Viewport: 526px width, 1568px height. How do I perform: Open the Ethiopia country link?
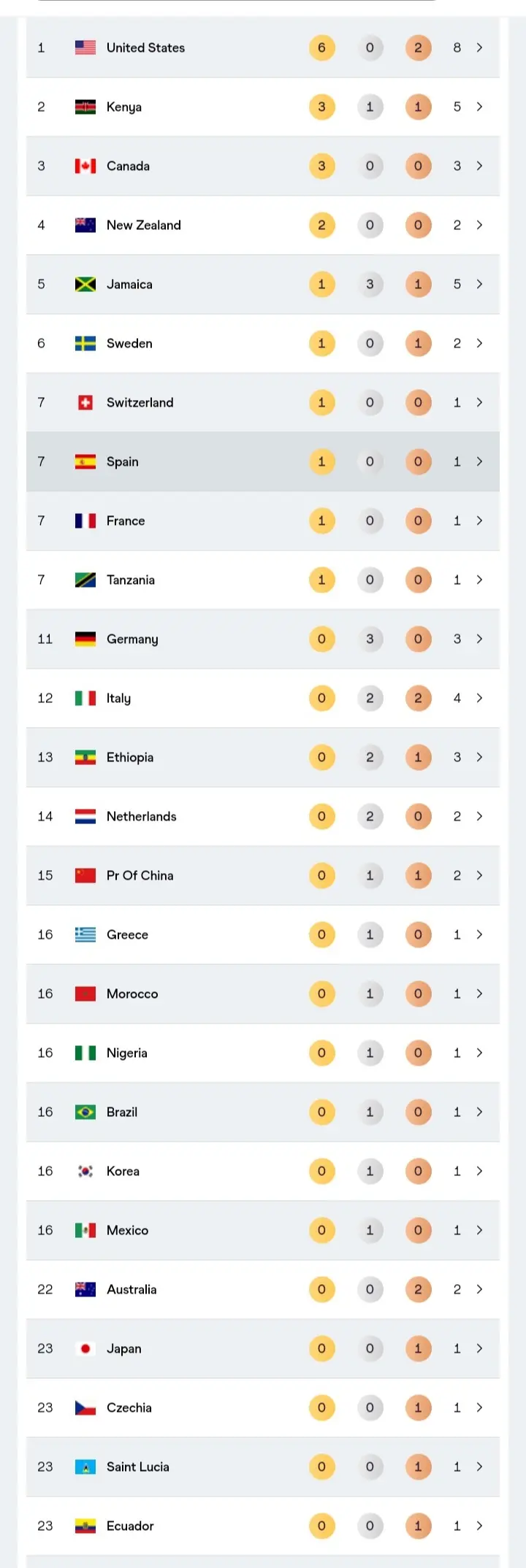pos(130,757)
